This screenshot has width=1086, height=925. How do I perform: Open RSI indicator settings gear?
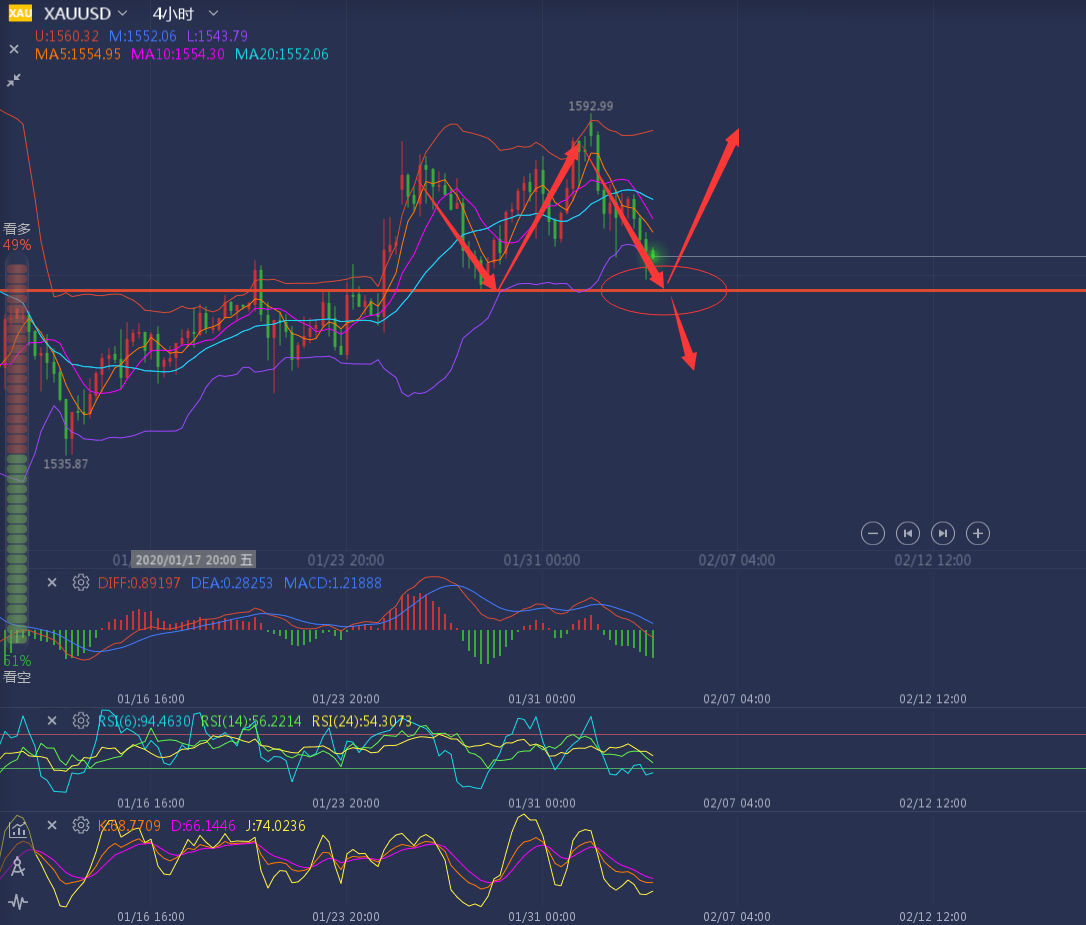click(x=81, y=720)
